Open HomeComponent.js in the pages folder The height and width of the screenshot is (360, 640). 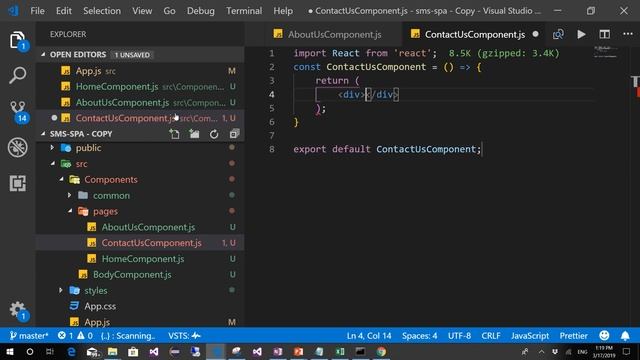[140, 259]
